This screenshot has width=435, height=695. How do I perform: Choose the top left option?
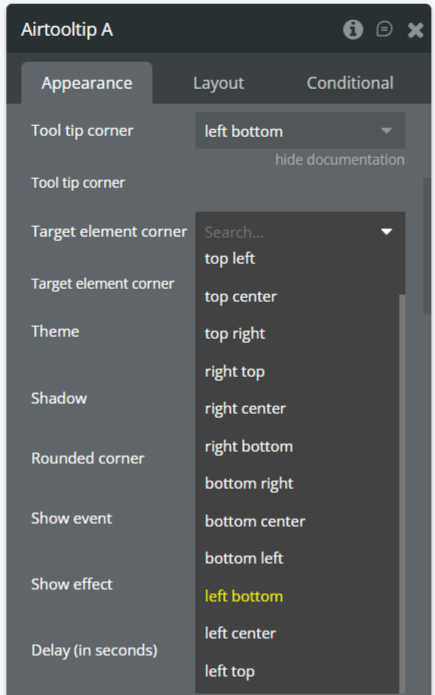click(230, 258)
